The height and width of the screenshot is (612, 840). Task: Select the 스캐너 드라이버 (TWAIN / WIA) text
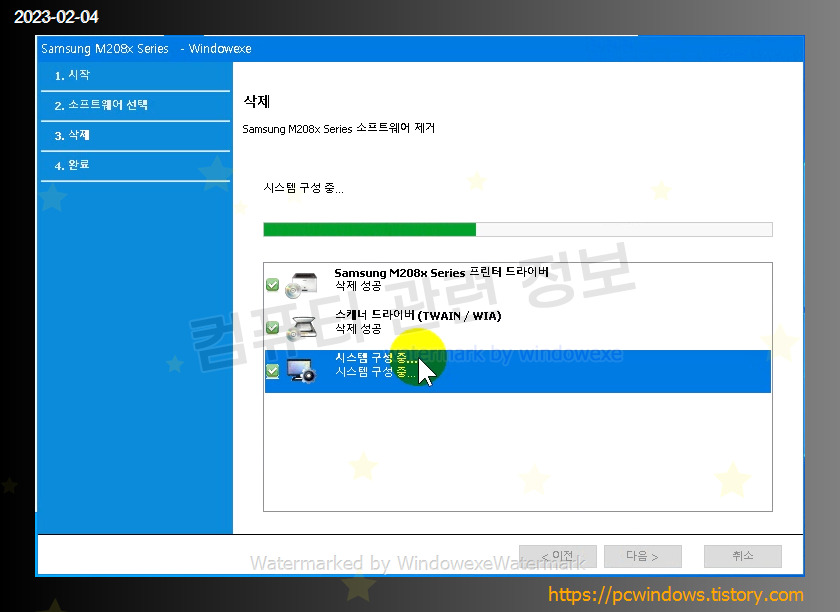[418, 315]
